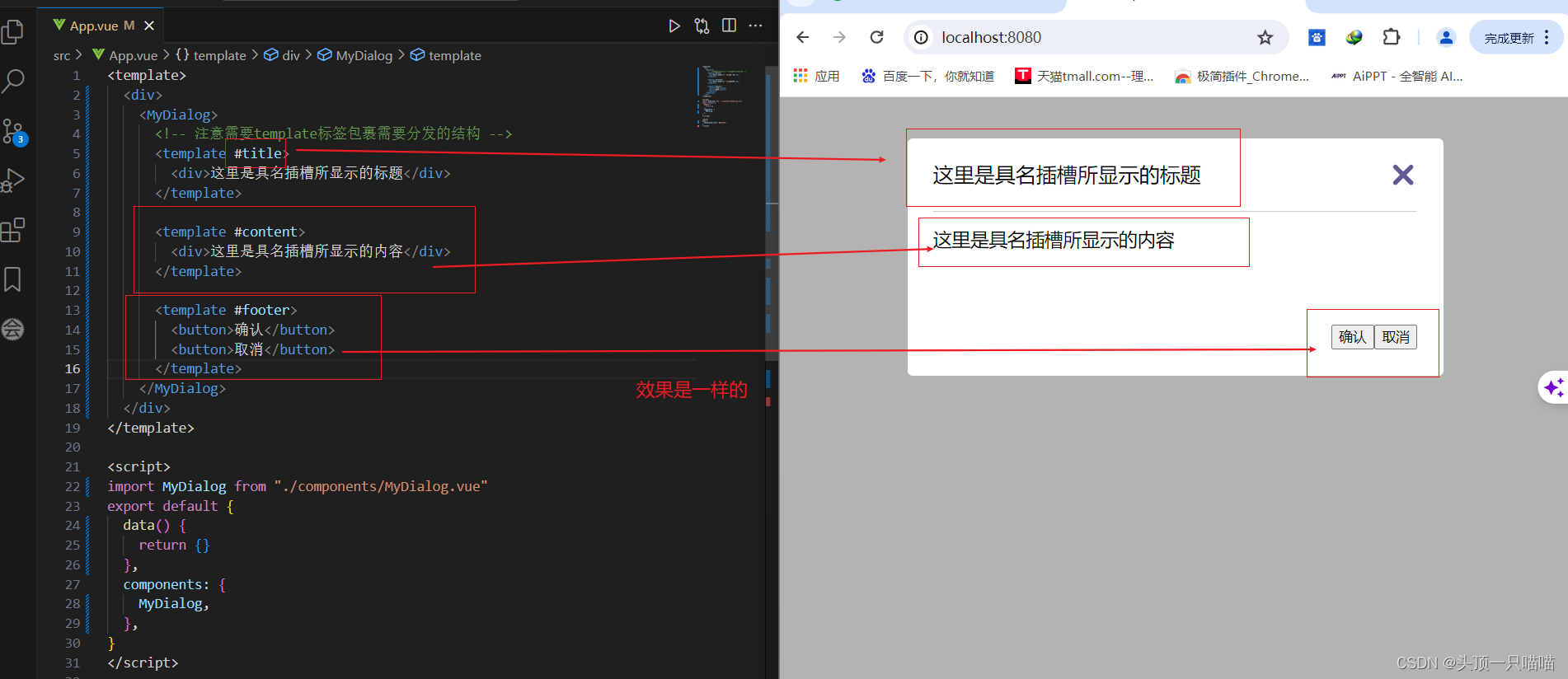Click the first template breadcrumb item

point(211,55)
